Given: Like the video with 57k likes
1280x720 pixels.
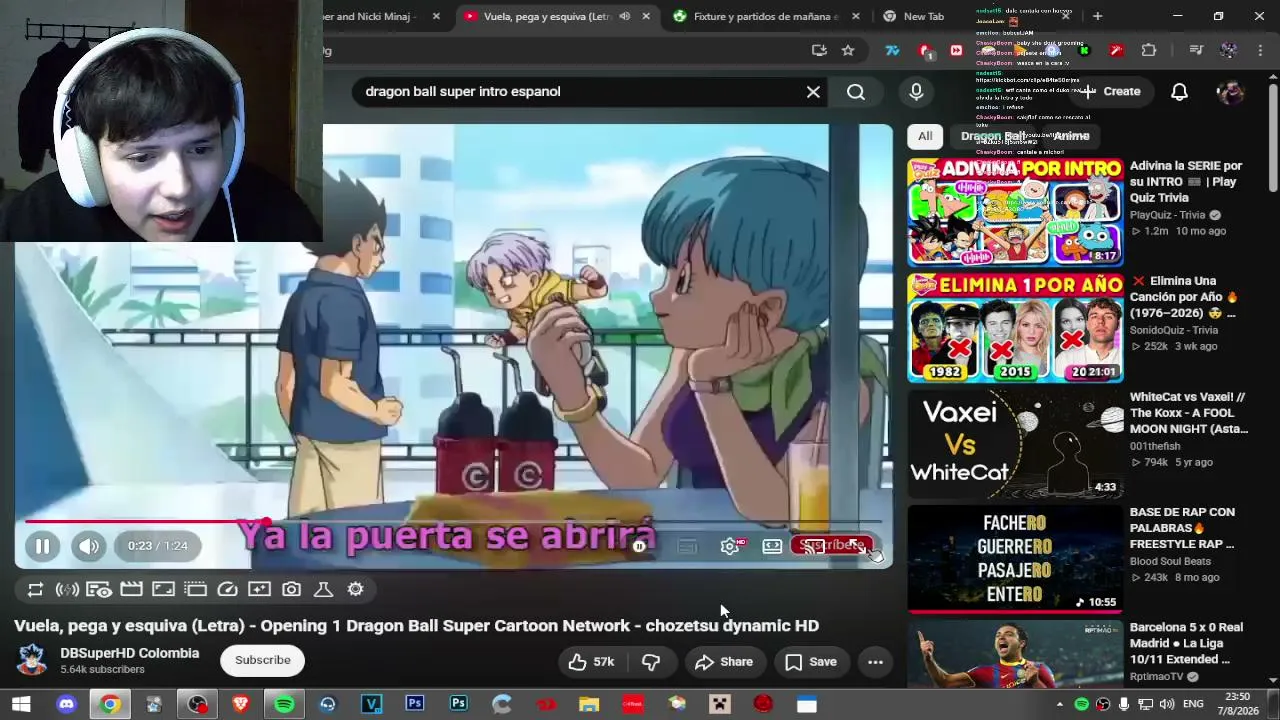Looking at the screenshot, I should (x=591, y=662).
